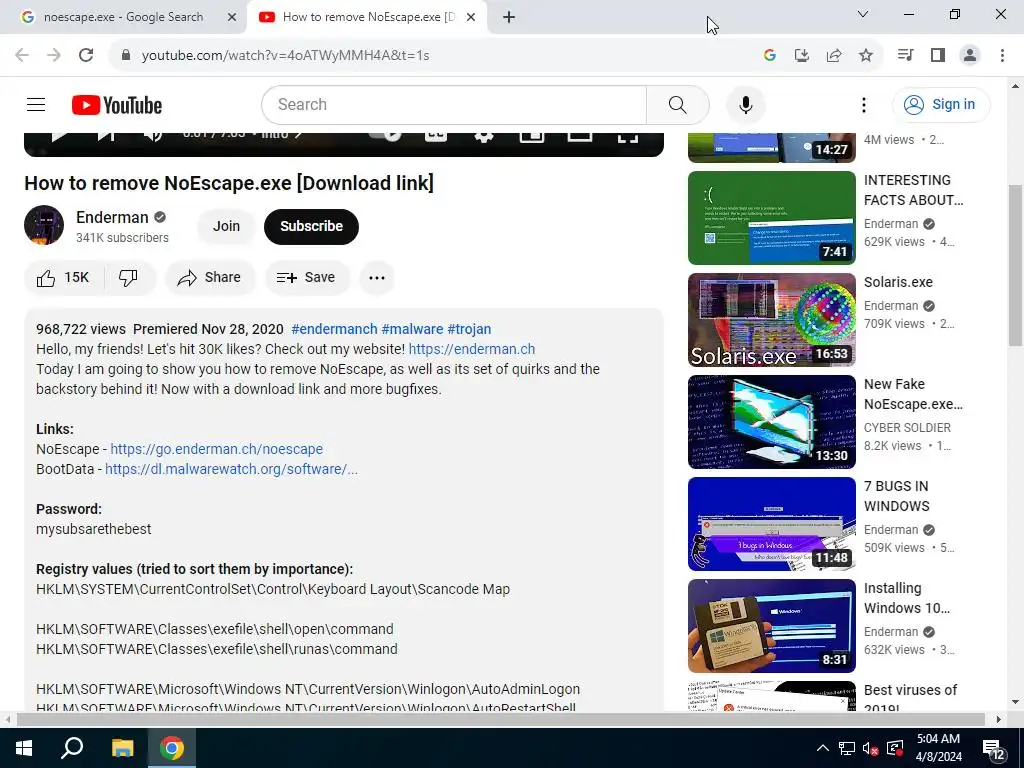This screenshot has width=1024, height=768.
Task: Show hidden system tray icons chevron
Action: [822, 748]
